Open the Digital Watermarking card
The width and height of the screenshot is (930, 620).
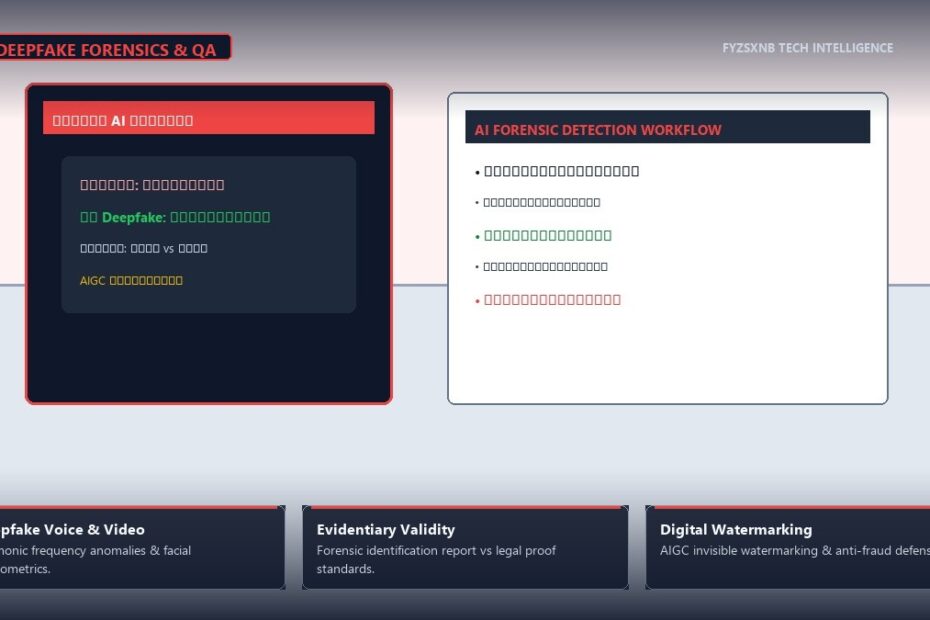tap(788, 548)
